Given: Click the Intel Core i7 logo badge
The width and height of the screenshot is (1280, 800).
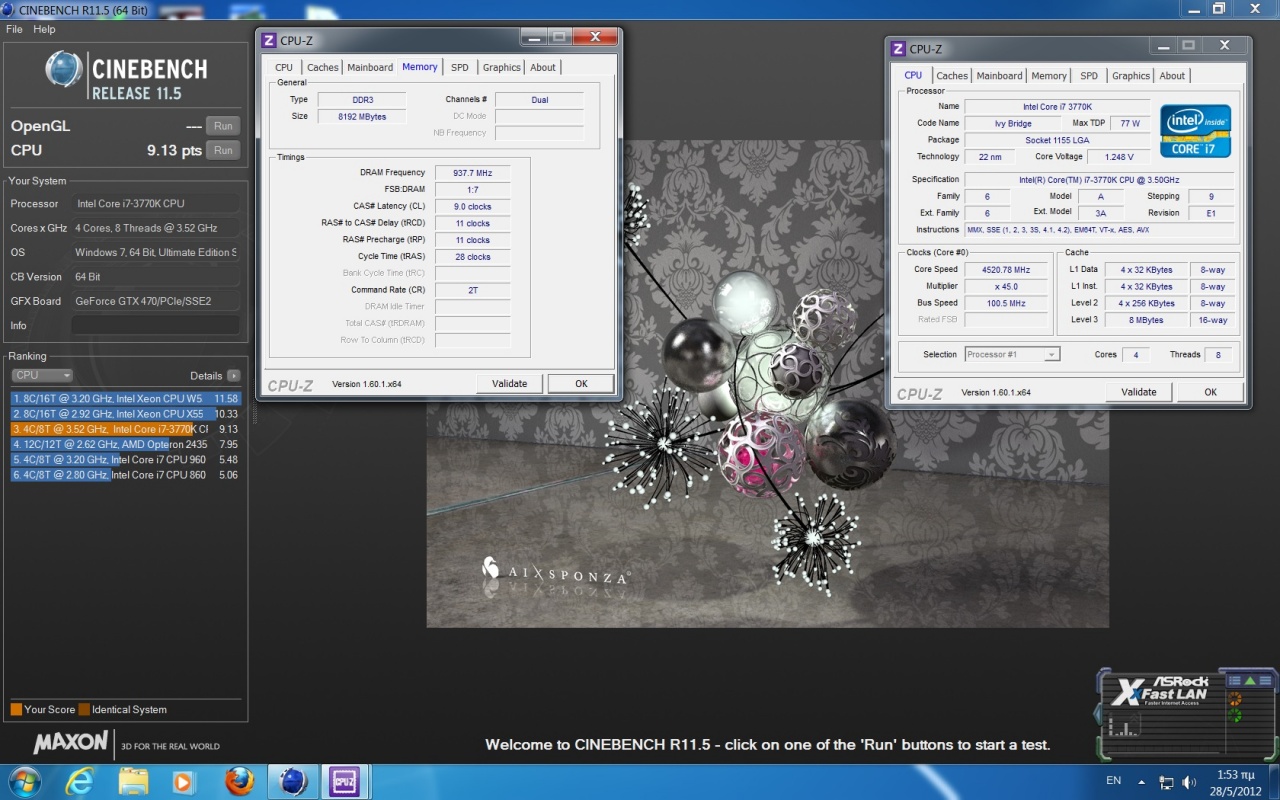Looking at the screenshot, I should 1195,131.
